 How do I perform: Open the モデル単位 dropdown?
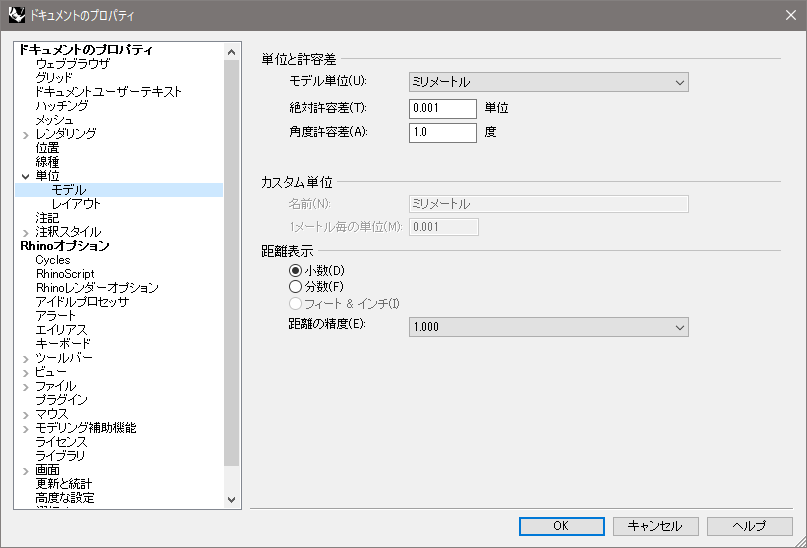pos(548,82)
